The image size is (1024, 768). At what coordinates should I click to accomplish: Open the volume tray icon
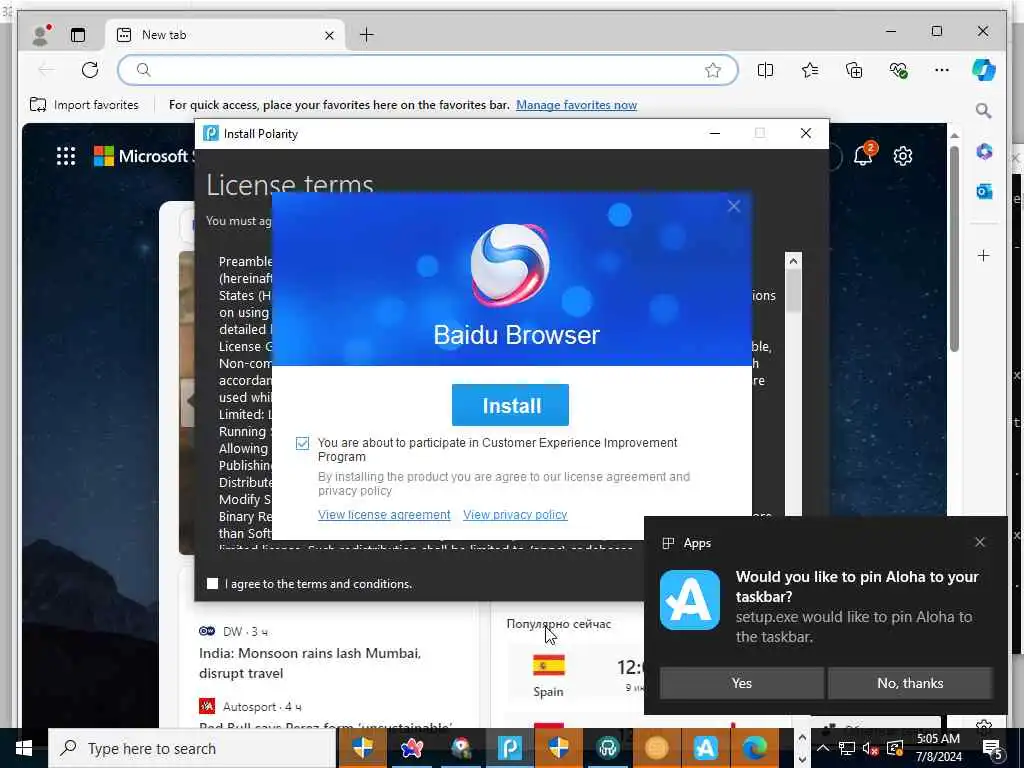(869, 748)
